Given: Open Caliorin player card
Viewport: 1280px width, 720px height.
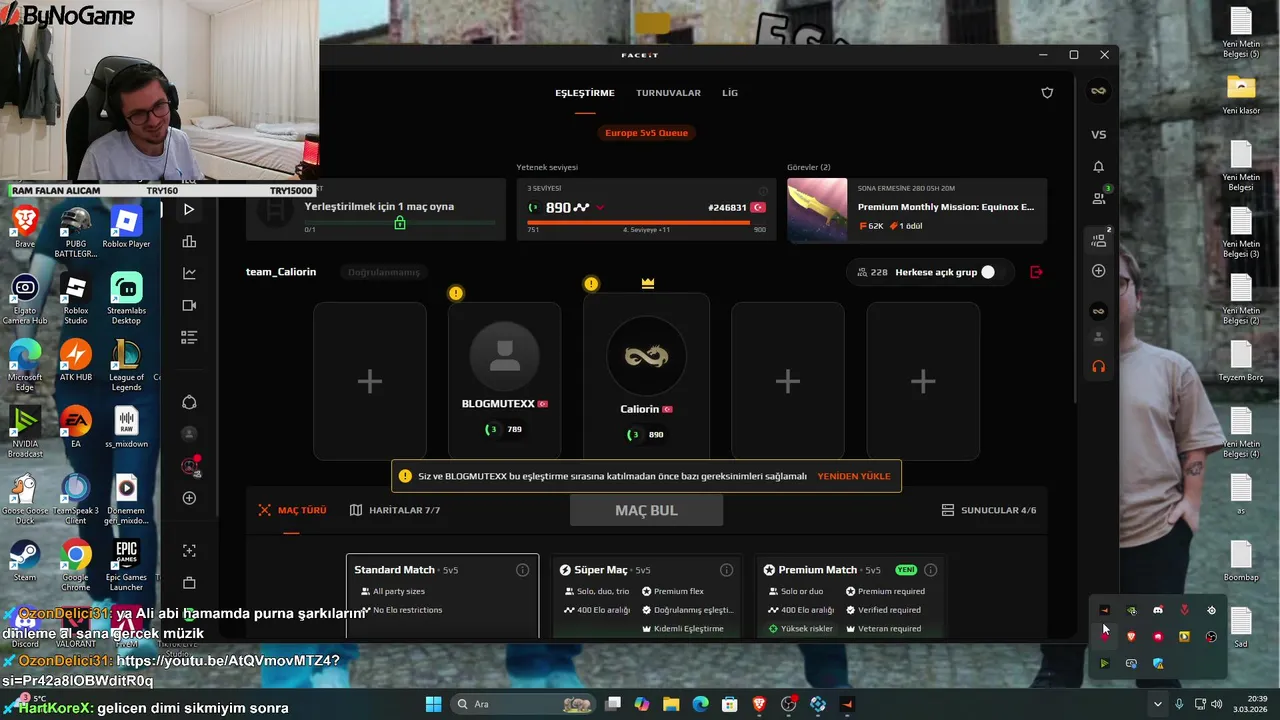Looking at the screenshot, I should [x=646, y=376].
